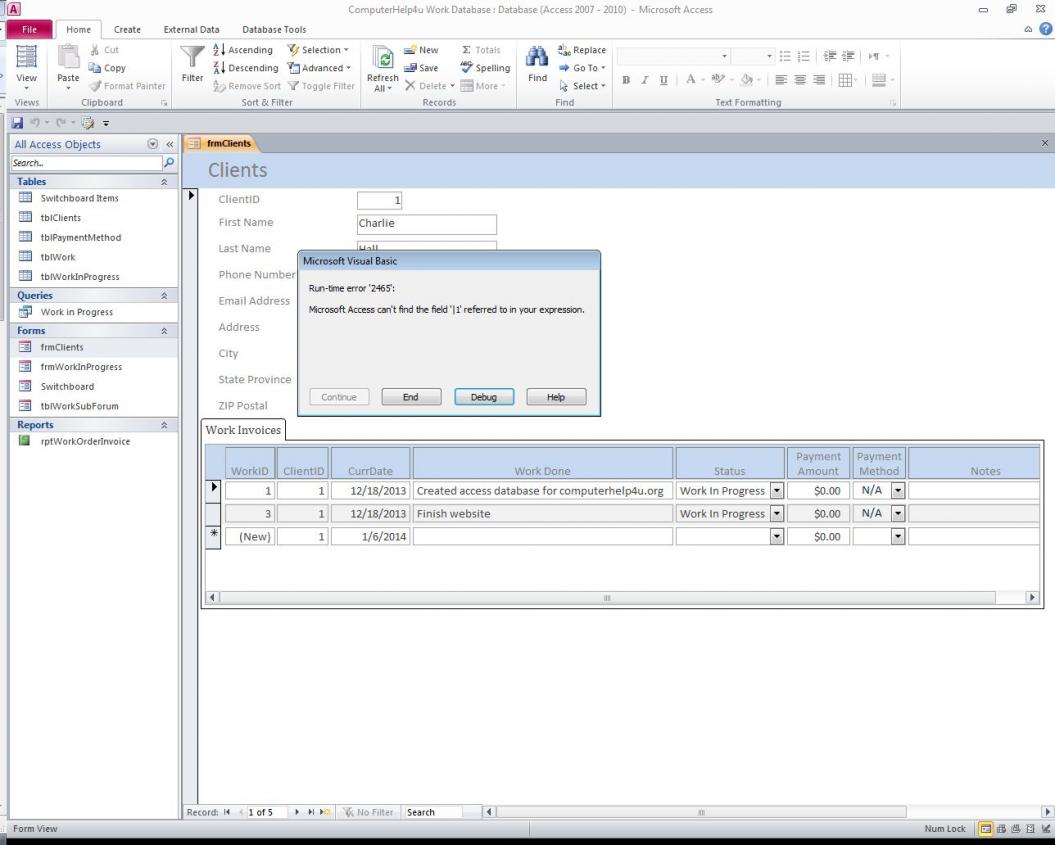Click the new record button in navigator
Image resolution: width=1055 pixels, height=845 pixels.
point(325,812)
